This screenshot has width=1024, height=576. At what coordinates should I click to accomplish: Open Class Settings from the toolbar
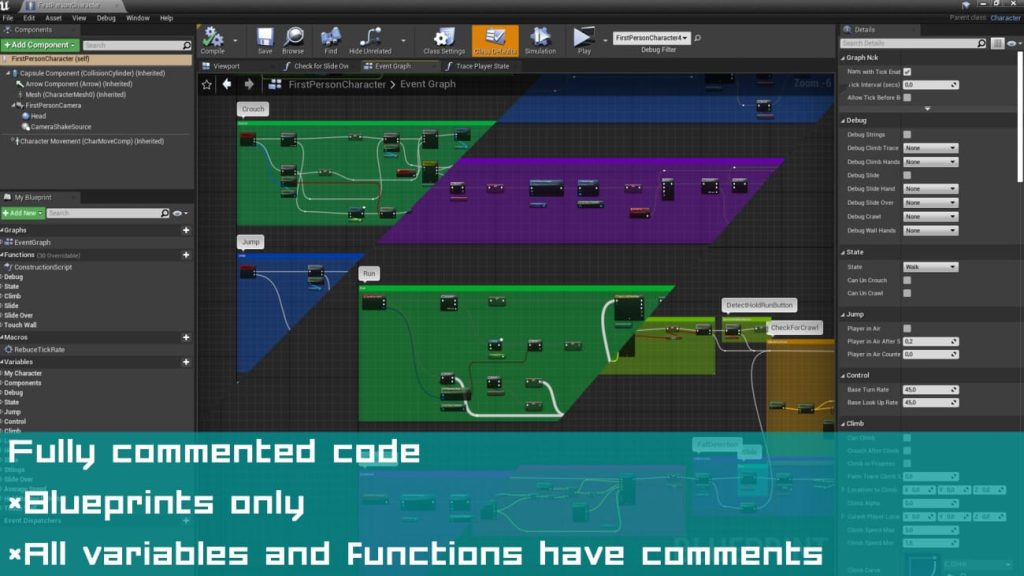coord(444,39)
